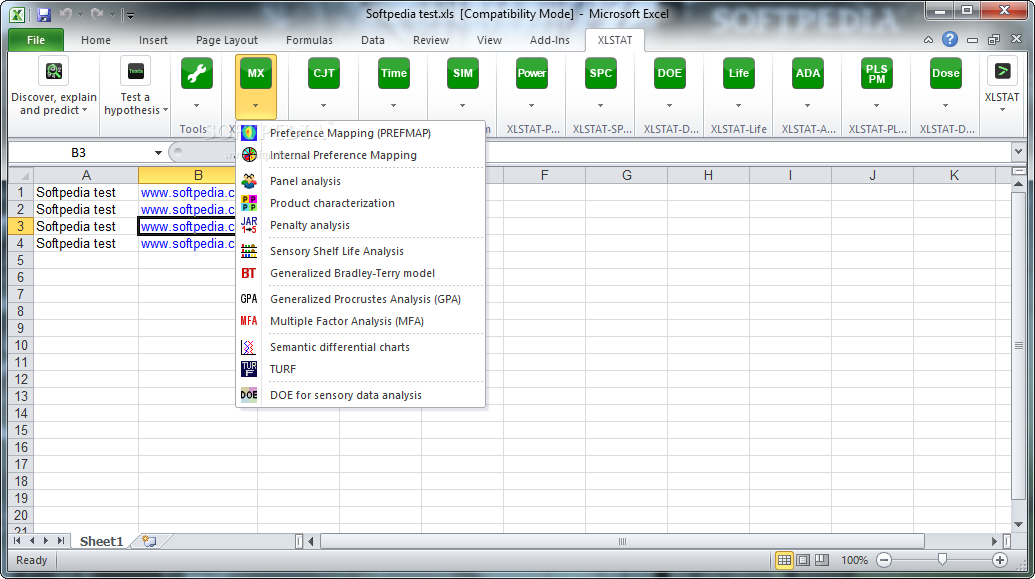Open the Life ribbon icon
The image size is (1035, 579).
(739, 73)
